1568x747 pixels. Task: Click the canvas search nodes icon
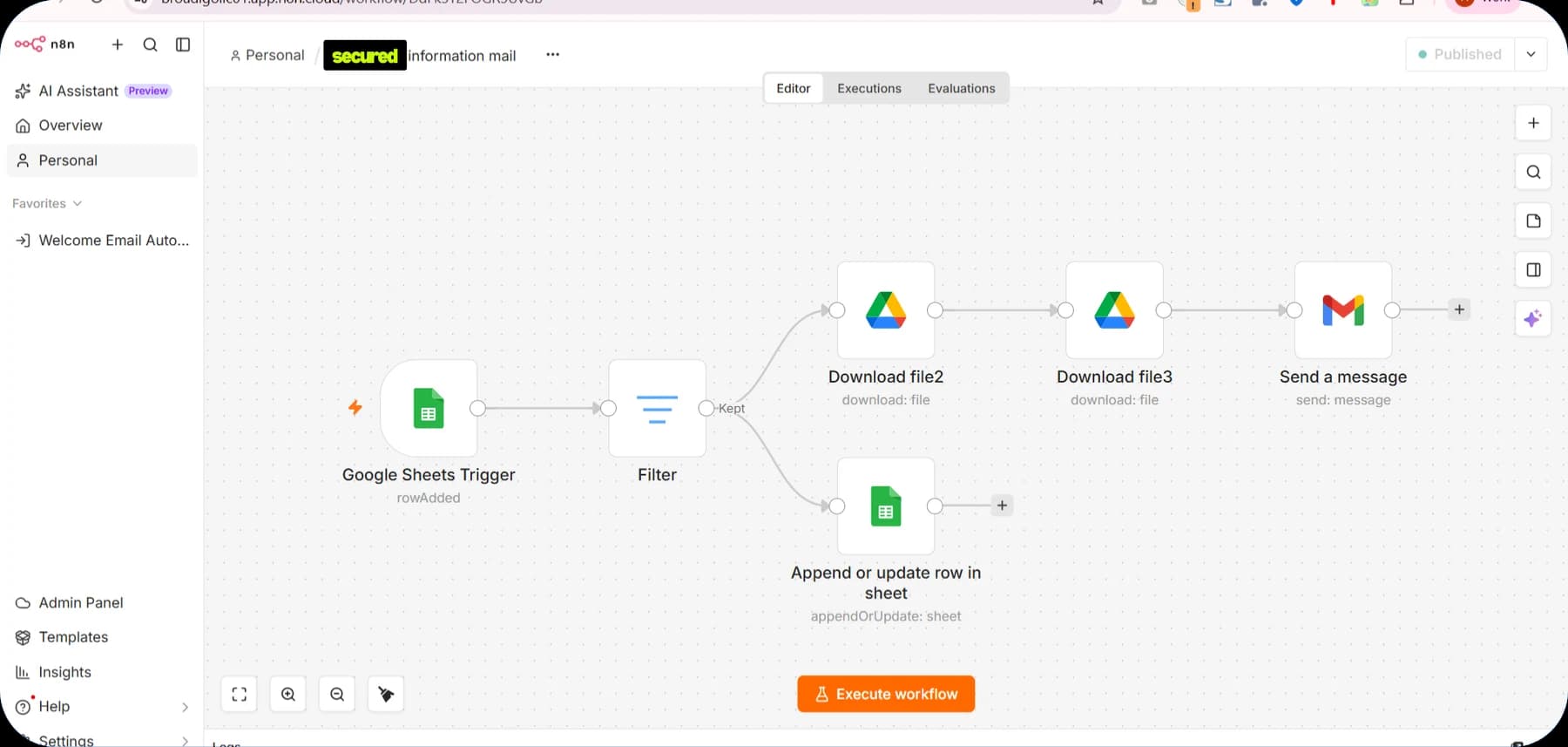pos(1533,172)
